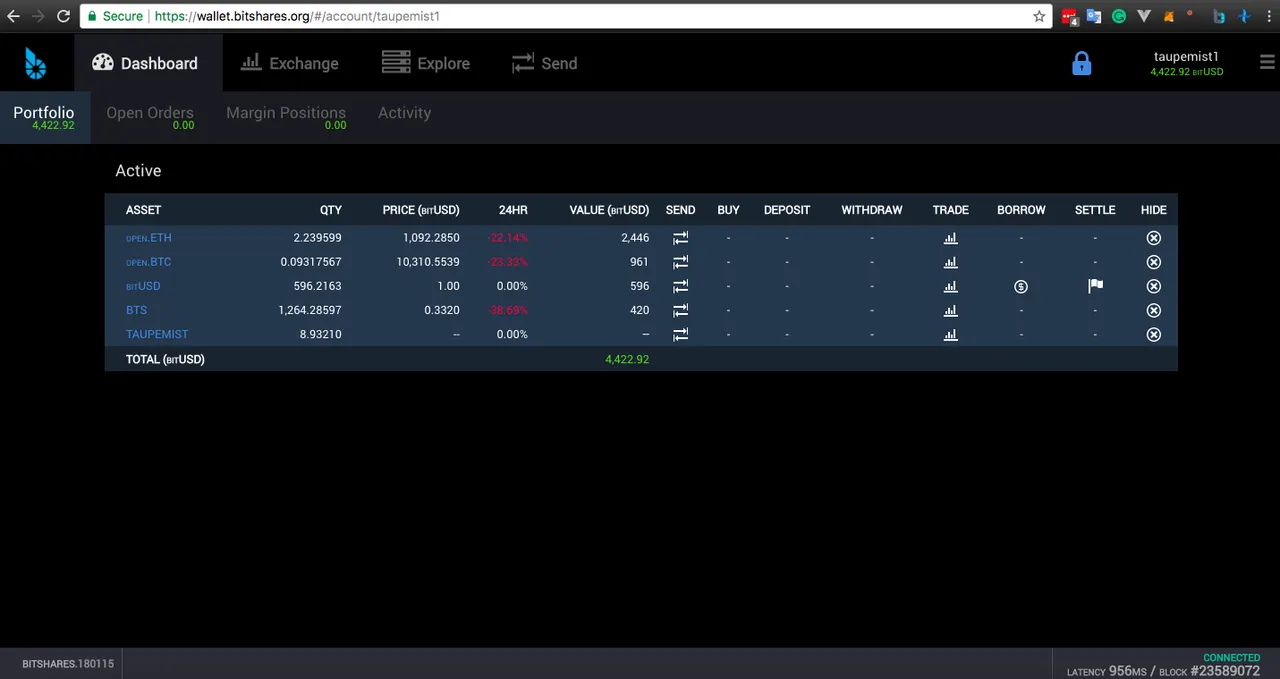The image size is (1280, 679).
Task: Open the BTS asset link
Action: point(136,310)
